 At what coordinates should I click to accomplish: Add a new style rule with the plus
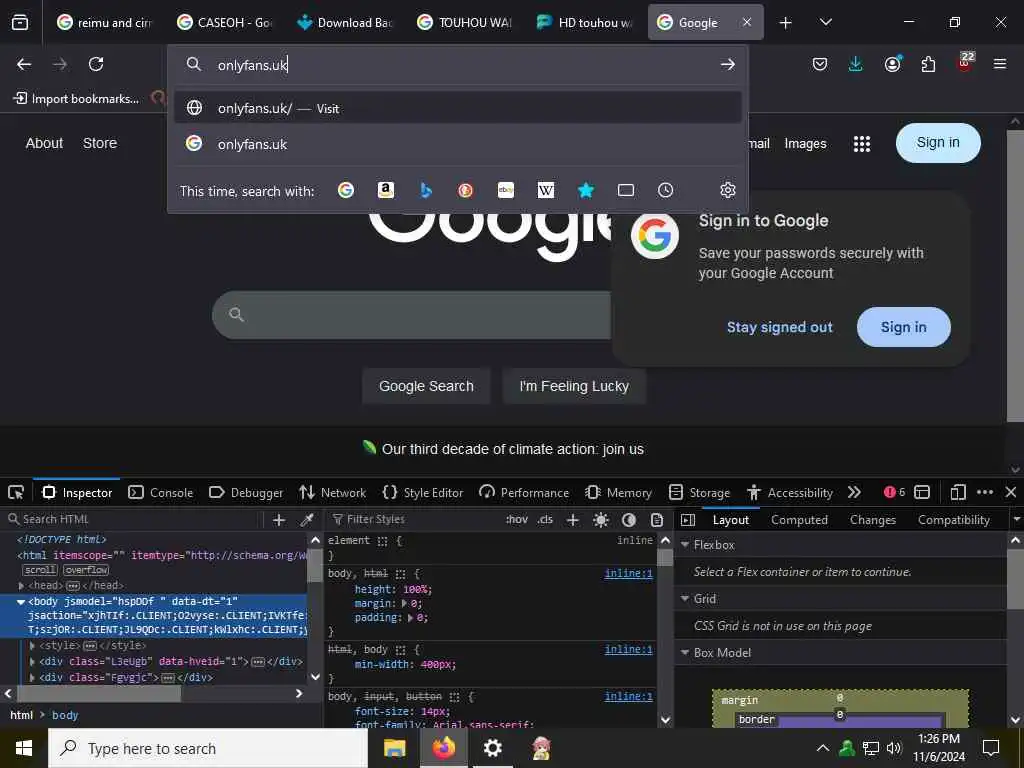[573, 520]
